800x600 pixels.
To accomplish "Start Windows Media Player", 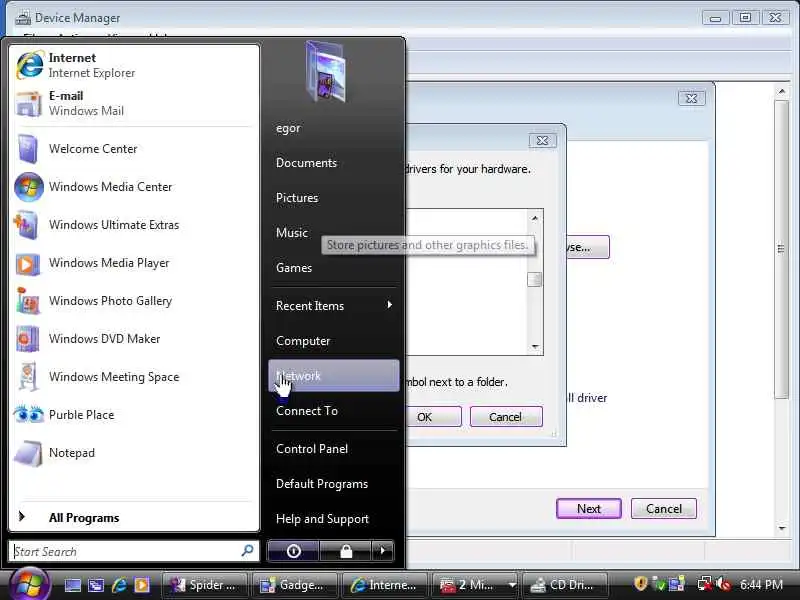I will [134, 263].
